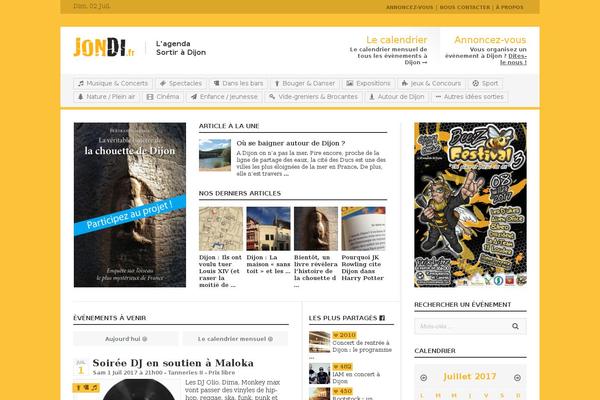
Task: Open article Où se baigner autour de Dijon
Action: coord(290,143)
